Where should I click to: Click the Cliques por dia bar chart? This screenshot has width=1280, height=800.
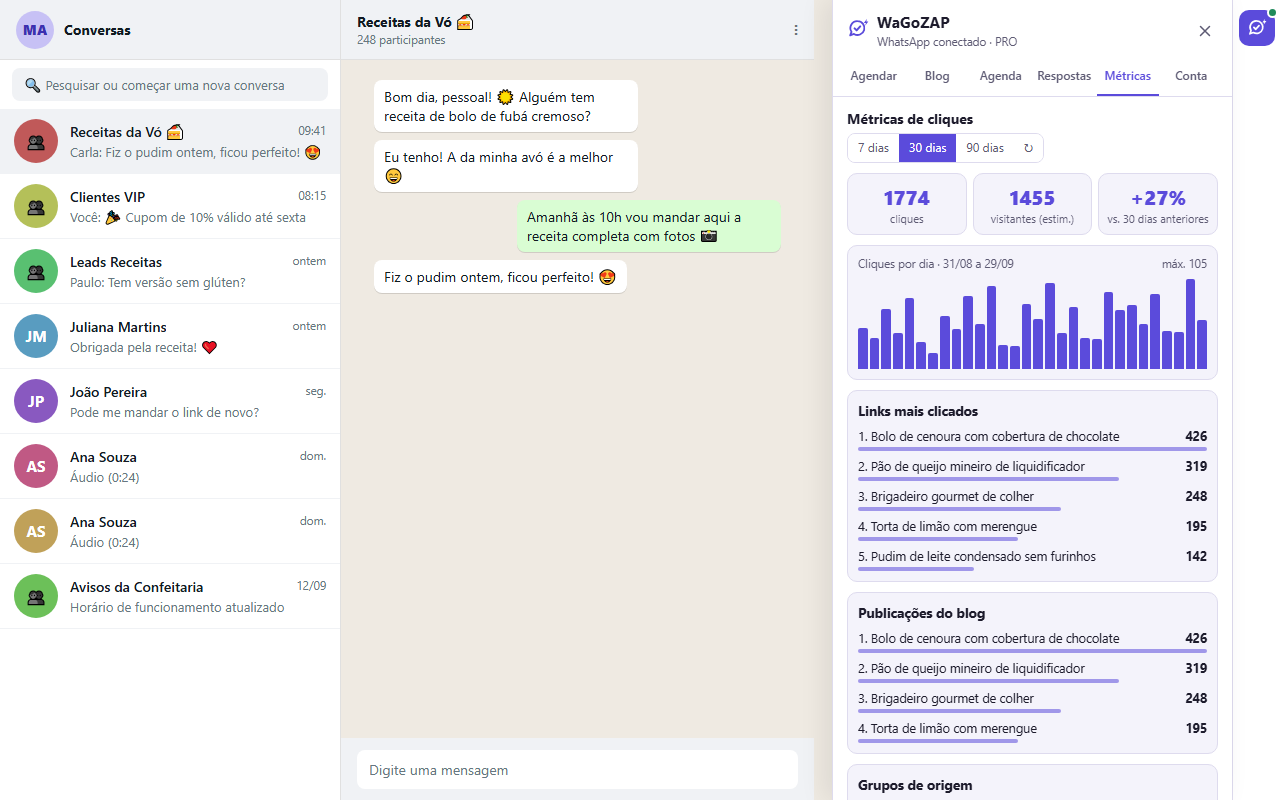tap(1032, 323)
